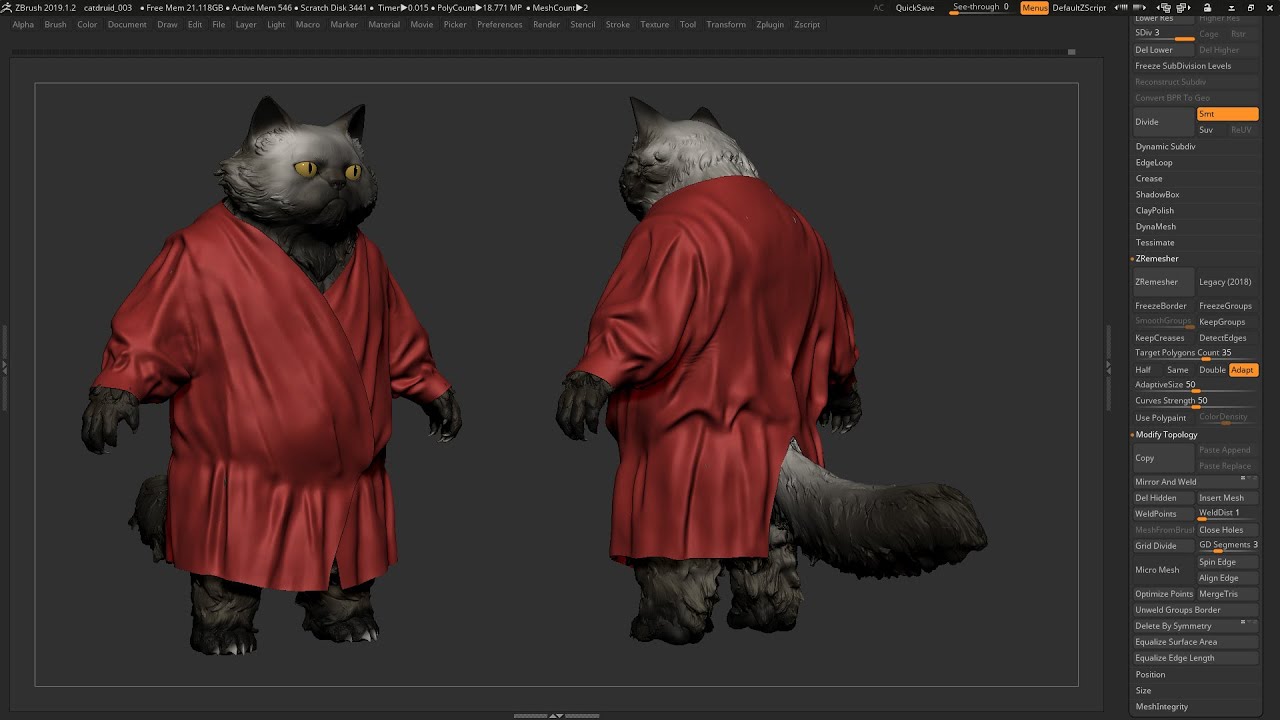
Task: Open the Brush menu
Action: click(x=56, y=24)
